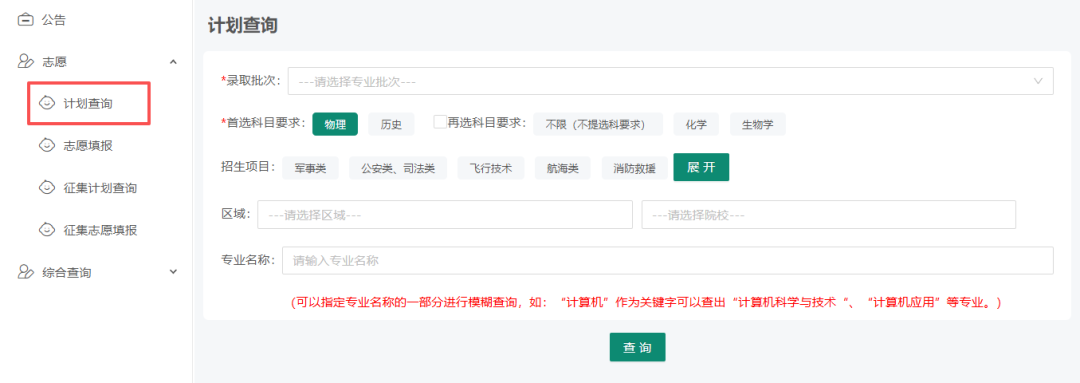The image size is (1080, 383).
Task: Collapse the 志愿 menu with its chevron
Action: pos(173,62)
